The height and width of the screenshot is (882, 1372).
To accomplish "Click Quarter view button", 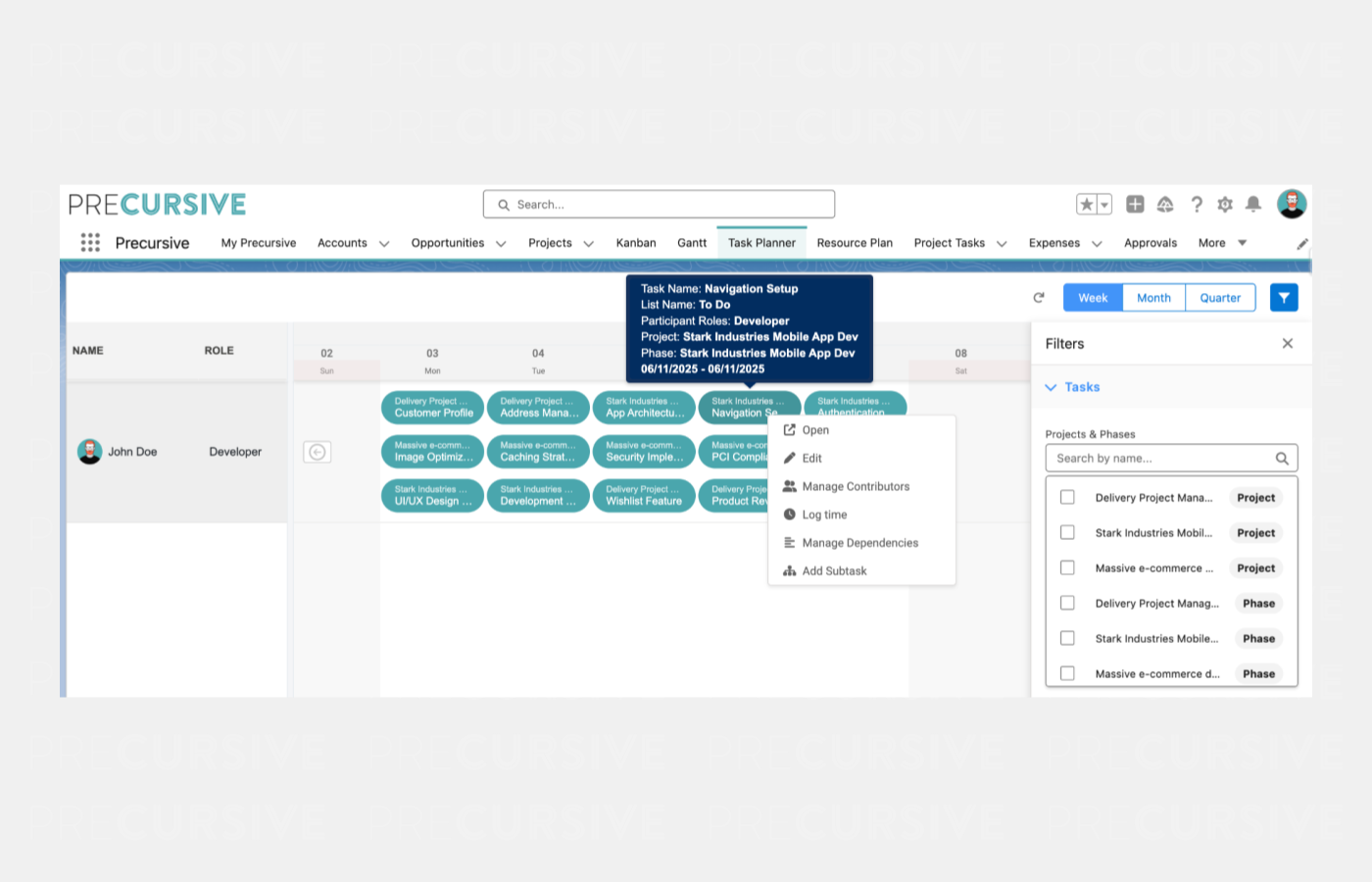I will (x=1220, y=297).
